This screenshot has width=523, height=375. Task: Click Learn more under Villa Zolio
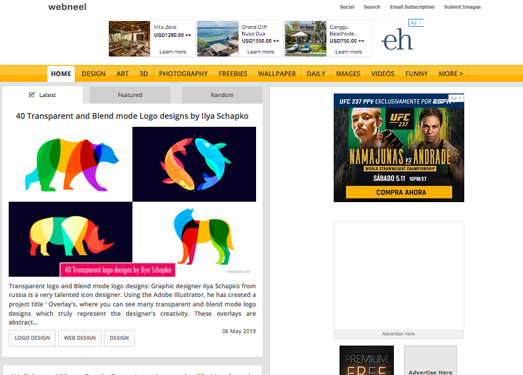click(x=173, y=52)
